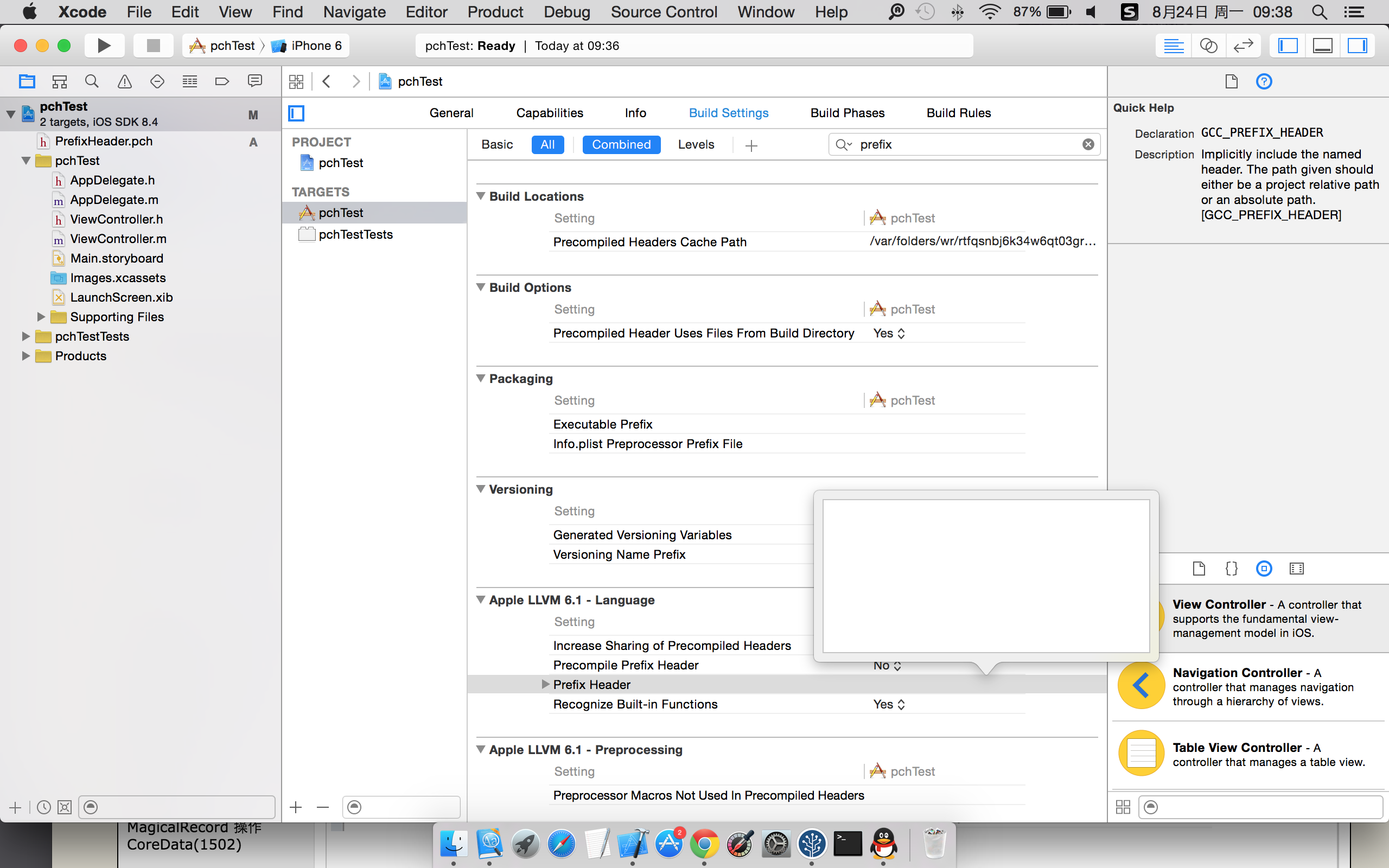Collapse the Versioning section
The width and height of the screenshot is (1389, 868).
click(481, 489)
